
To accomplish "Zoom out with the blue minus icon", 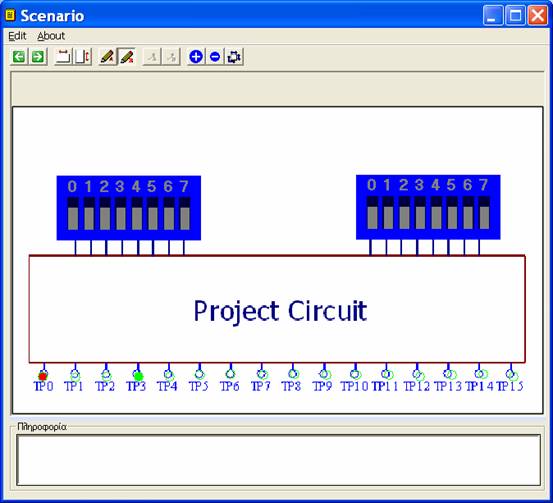I will tap(215, 57).
